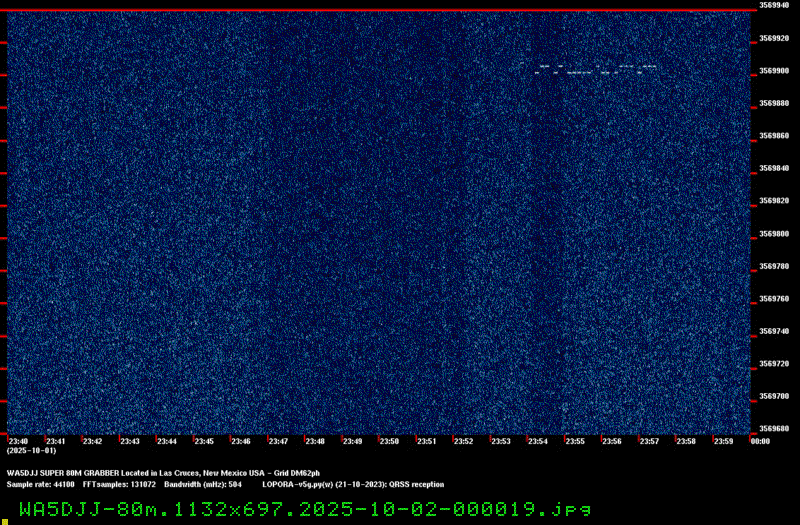Image resolution: width=800 pixels, height=525 pixels.
Task: Click the 23:41 time marker
Action: (56, 441)
